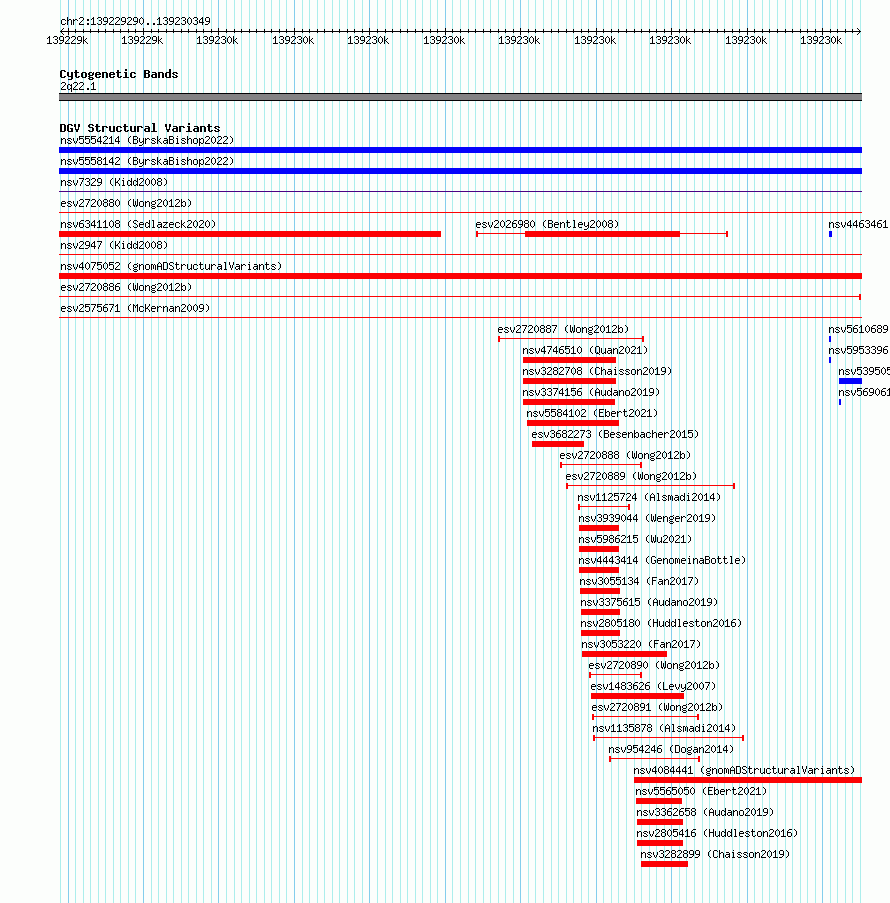Click the red bar under nsv6341108
The height and width of the screenshot is (903, 890).
click(x=250, y=234)
